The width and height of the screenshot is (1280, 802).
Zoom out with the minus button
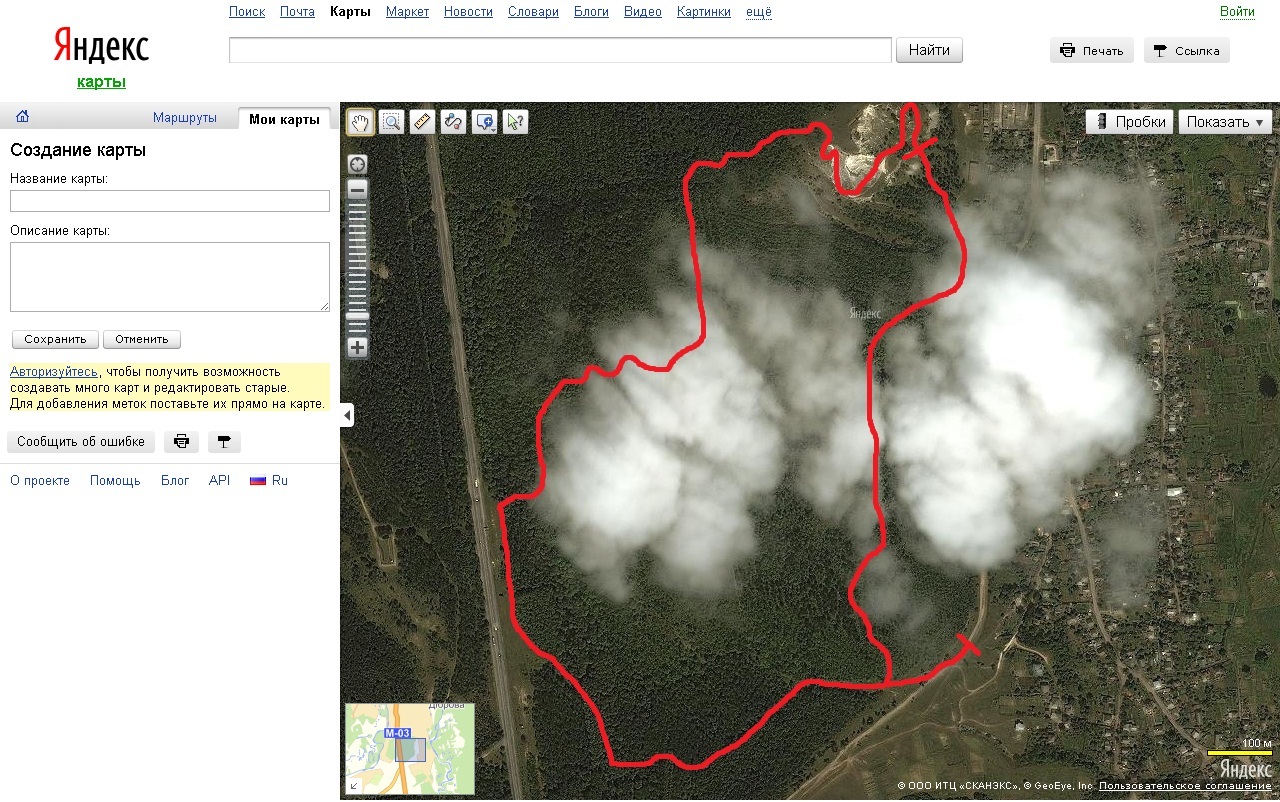[x=357, y=189]
